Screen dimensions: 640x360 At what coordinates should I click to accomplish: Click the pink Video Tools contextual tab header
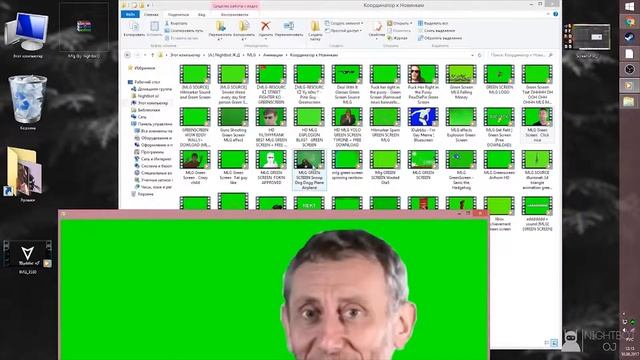pyautogui.click(x=235, y=6)
